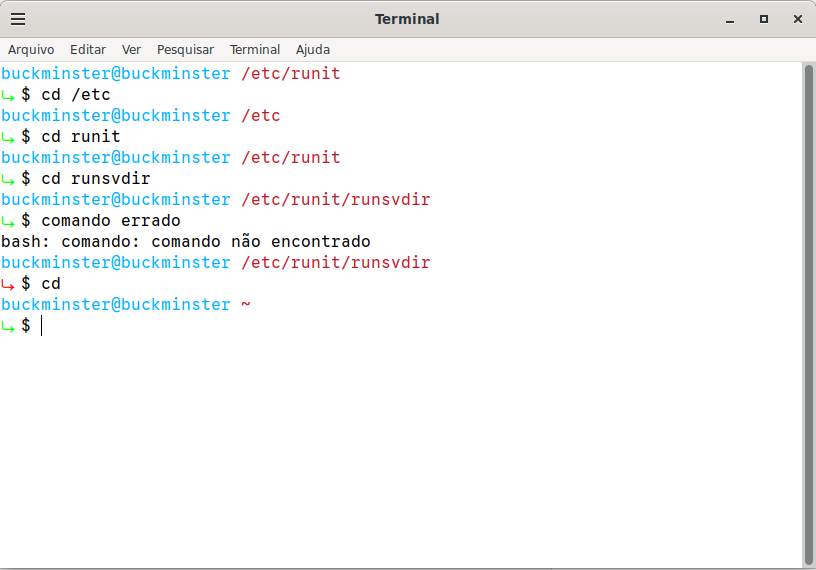Screen dimensions: 816x570
Task: Click the "comando errado" command text
Action: coord(110,221)
